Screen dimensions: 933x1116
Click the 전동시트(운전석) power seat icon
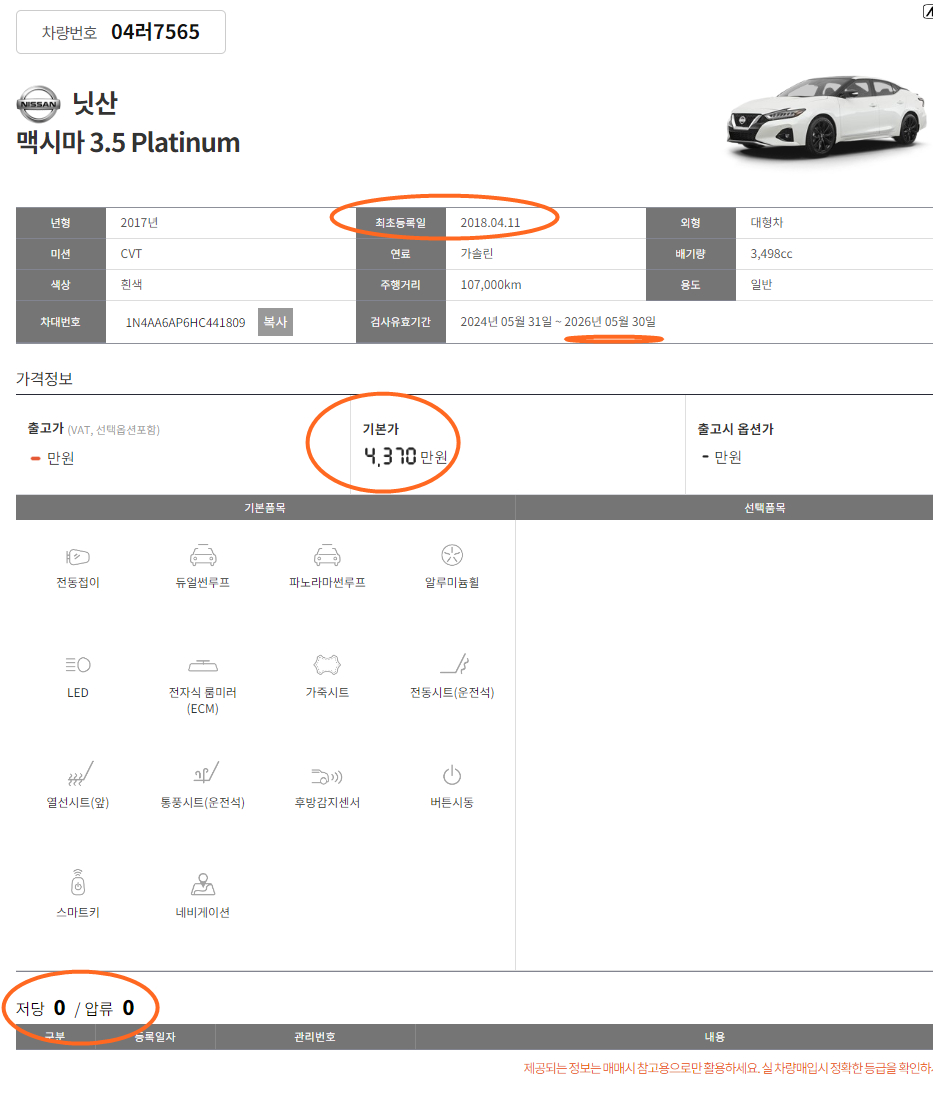coord(452,664)
